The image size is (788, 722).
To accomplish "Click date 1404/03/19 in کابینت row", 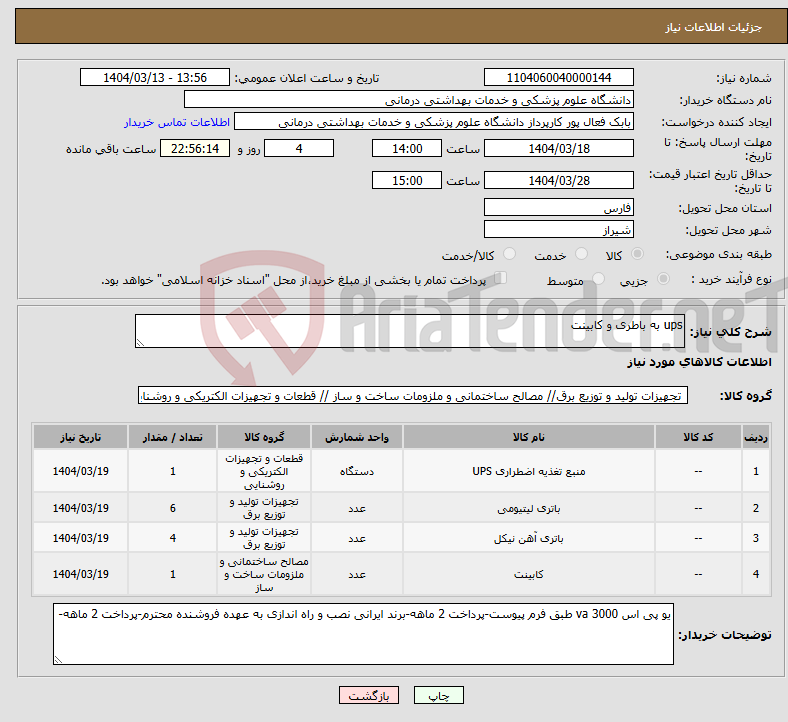I will point(80,574).
